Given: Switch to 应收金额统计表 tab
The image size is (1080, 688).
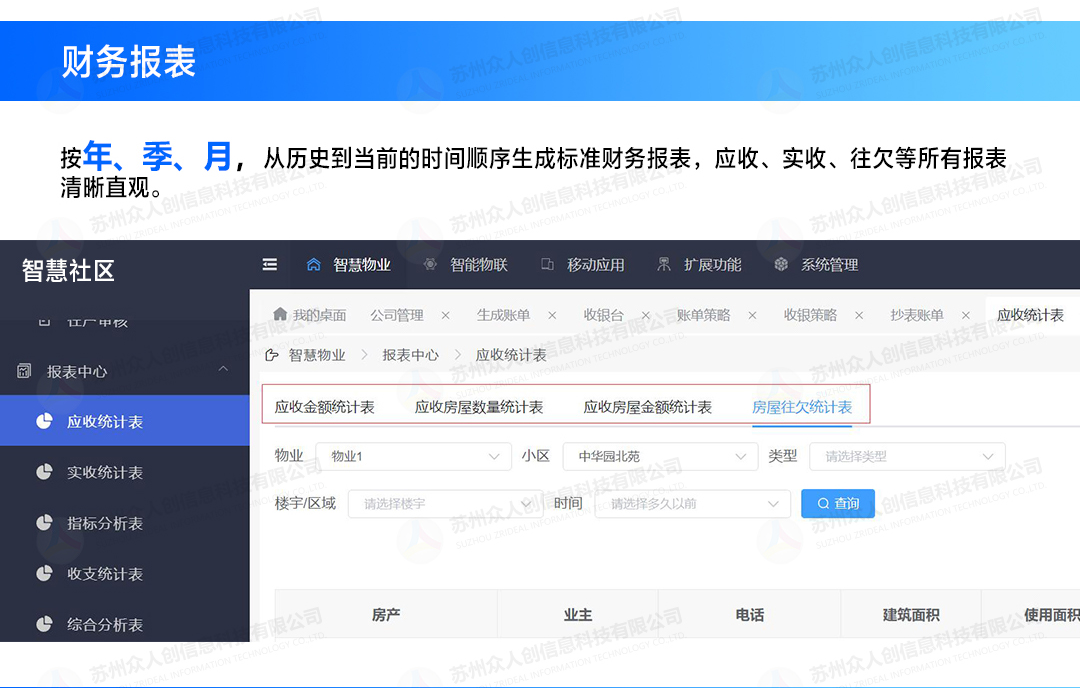Looking at the screenshot, I should [x=324, y=407].
